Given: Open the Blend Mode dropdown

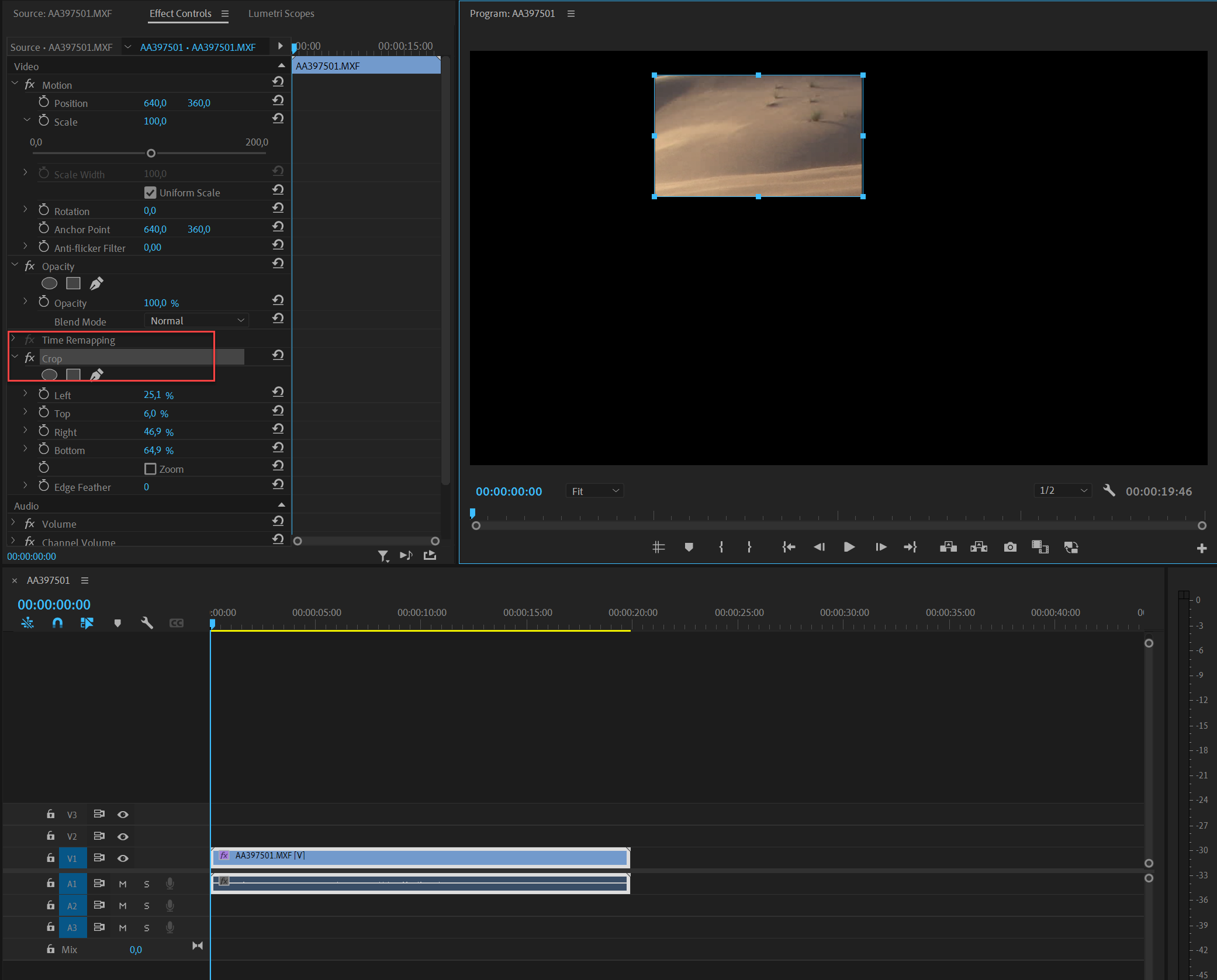Looking at the screenshot, I should coord(196,320).
